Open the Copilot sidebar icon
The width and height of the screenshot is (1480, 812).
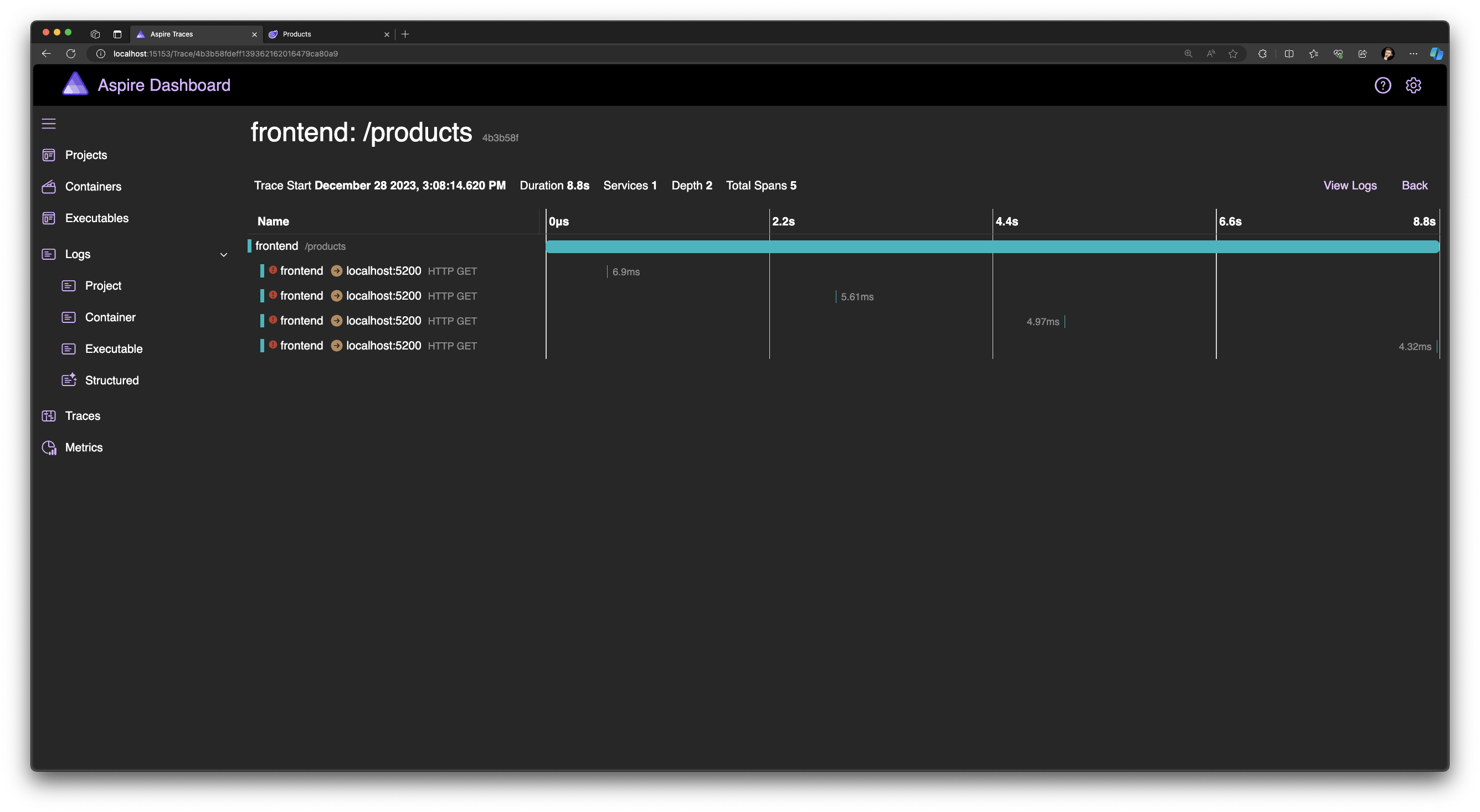(1436, 53)
